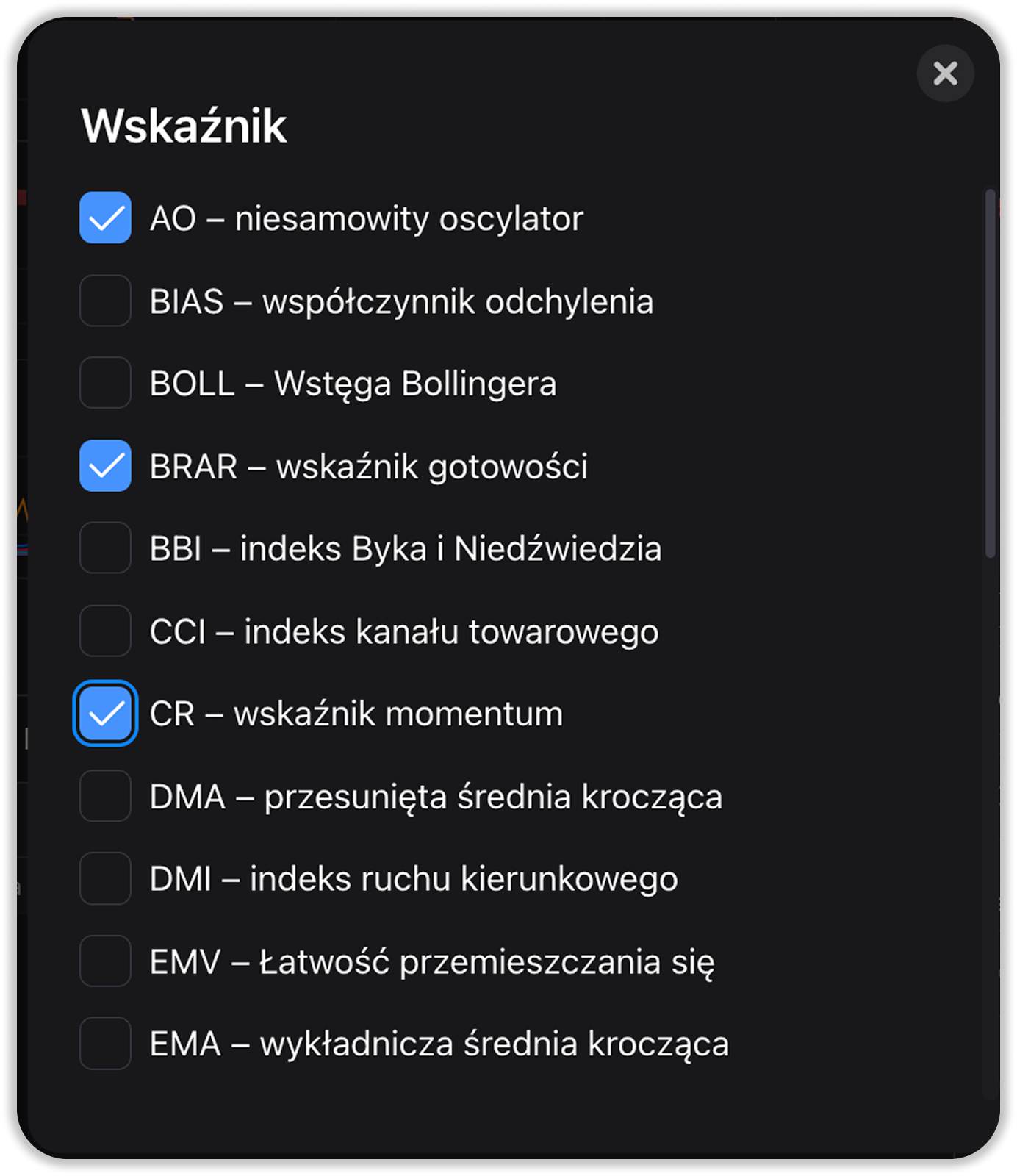Image resolution: width=1017 pixels, height=1176 pixels.
Task: Check the BOLL Wstęga Bollingera box
Action: click(105, 383)
